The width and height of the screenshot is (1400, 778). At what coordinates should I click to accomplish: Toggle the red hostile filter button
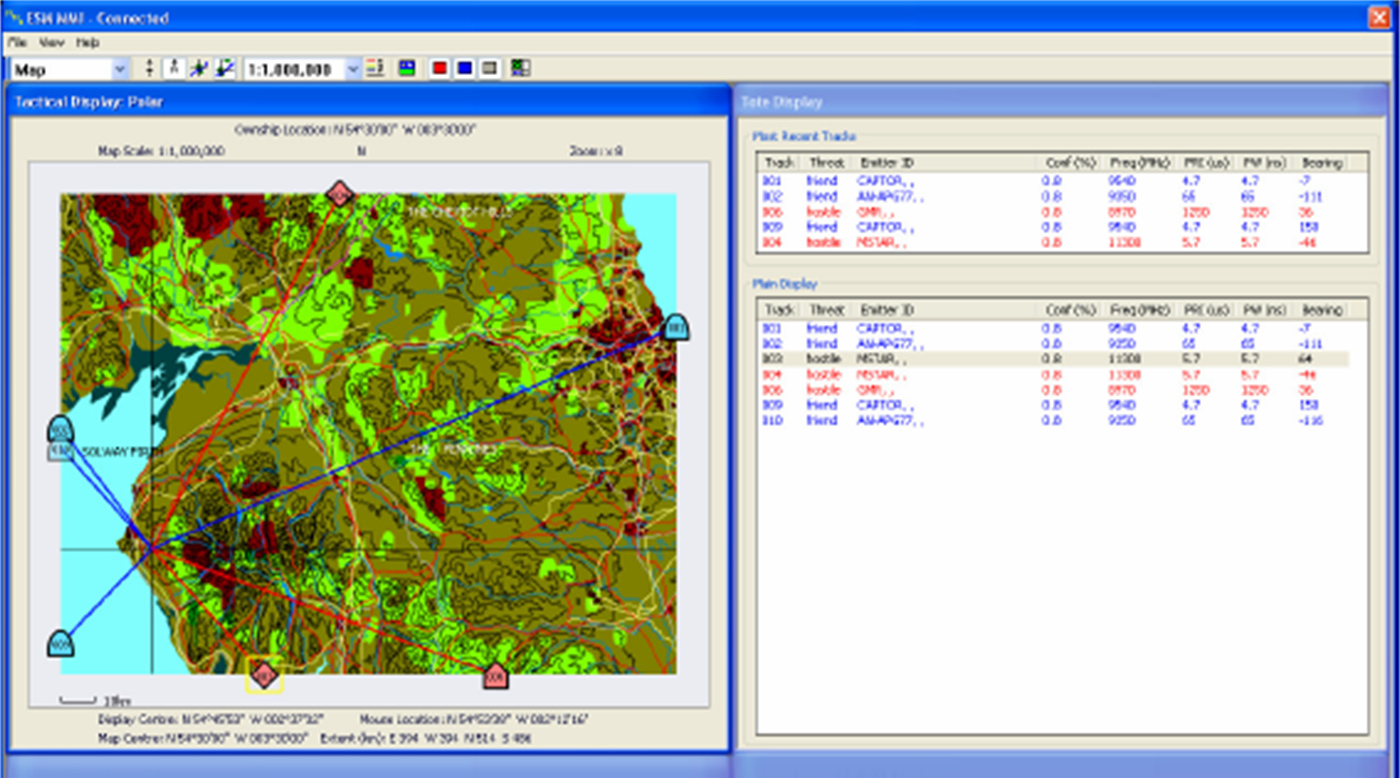(439, 69)
